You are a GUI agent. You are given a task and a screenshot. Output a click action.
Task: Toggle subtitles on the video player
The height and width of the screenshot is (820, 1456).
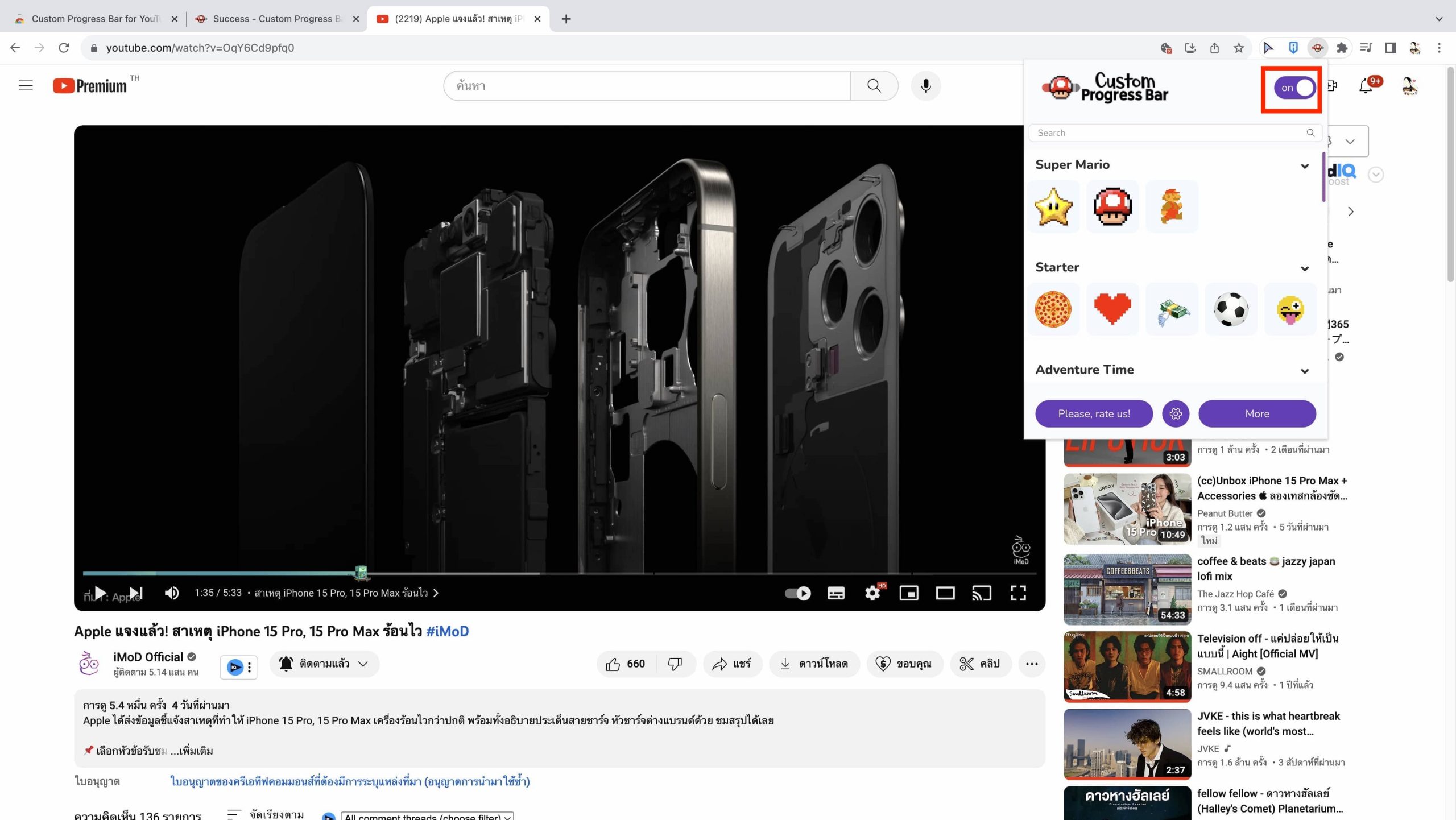[835, 593]
